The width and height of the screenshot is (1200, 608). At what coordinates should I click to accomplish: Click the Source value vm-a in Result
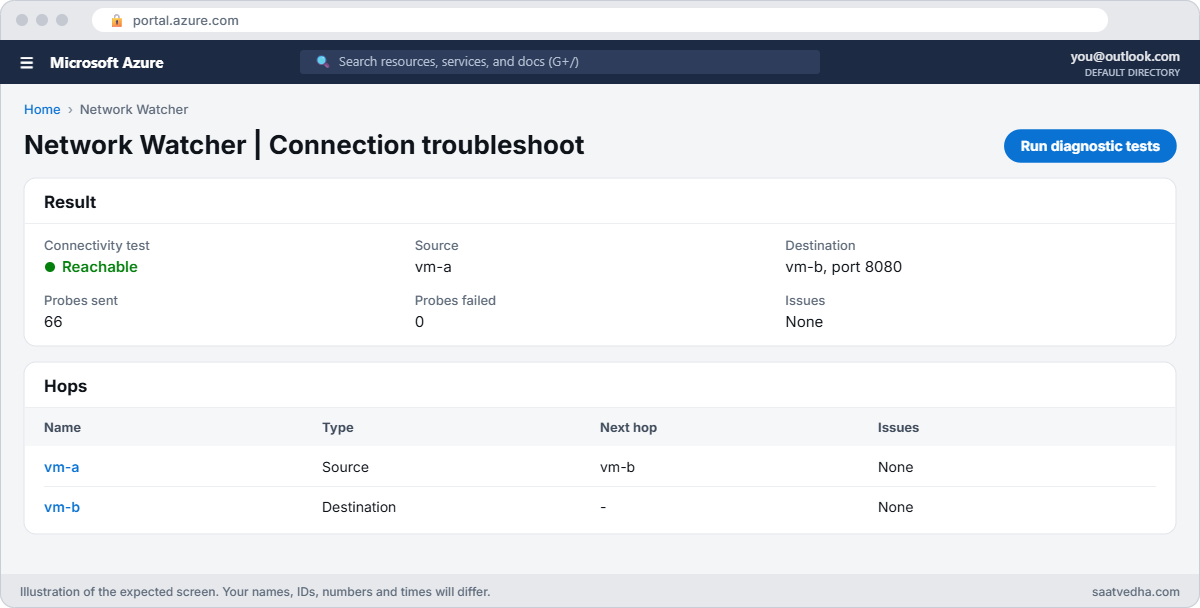[x=433, y=267]
